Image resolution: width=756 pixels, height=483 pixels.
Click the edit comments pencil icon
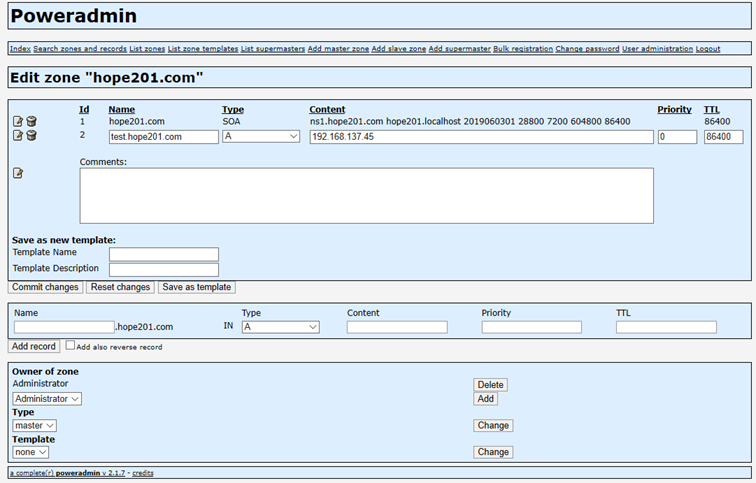[18, 173]
